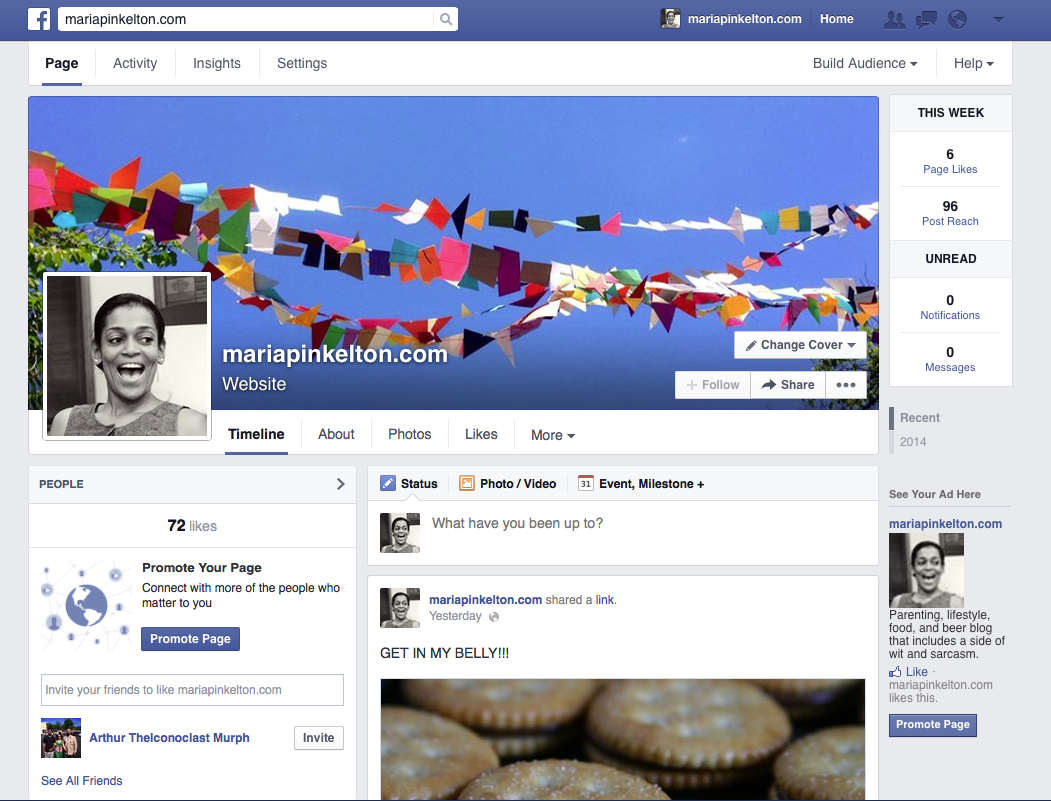
Task: Click the post privacy globe icon
Action: click(x=493, y=617)
